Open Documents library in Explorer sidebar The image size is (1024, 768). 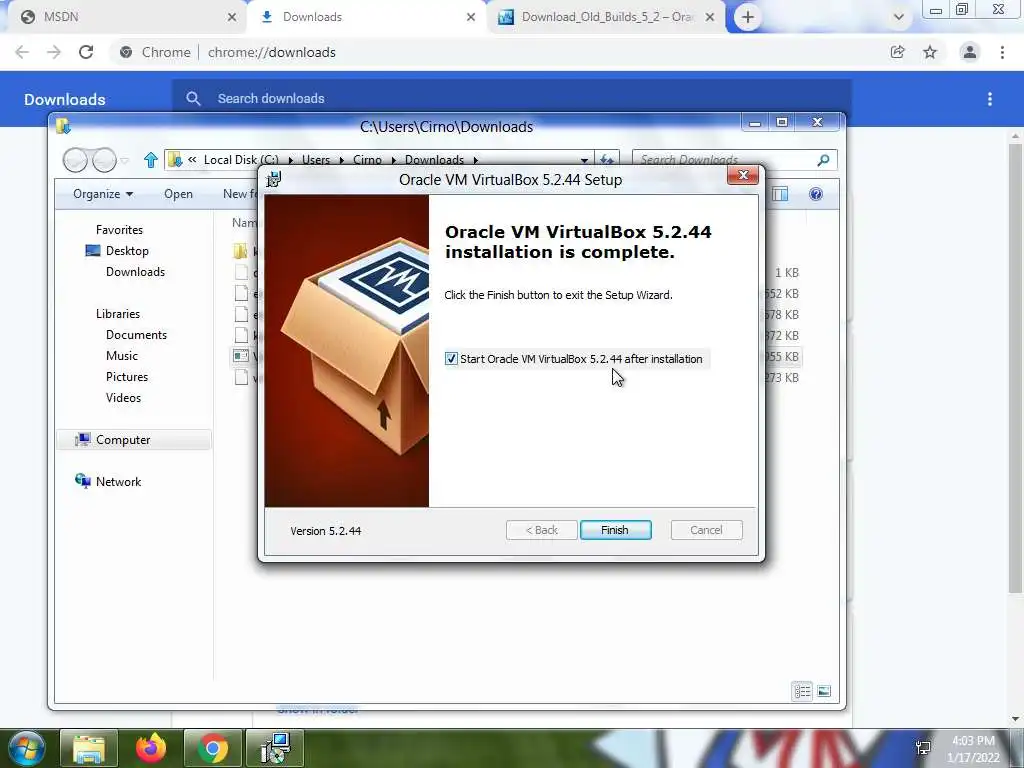[136, 334]
